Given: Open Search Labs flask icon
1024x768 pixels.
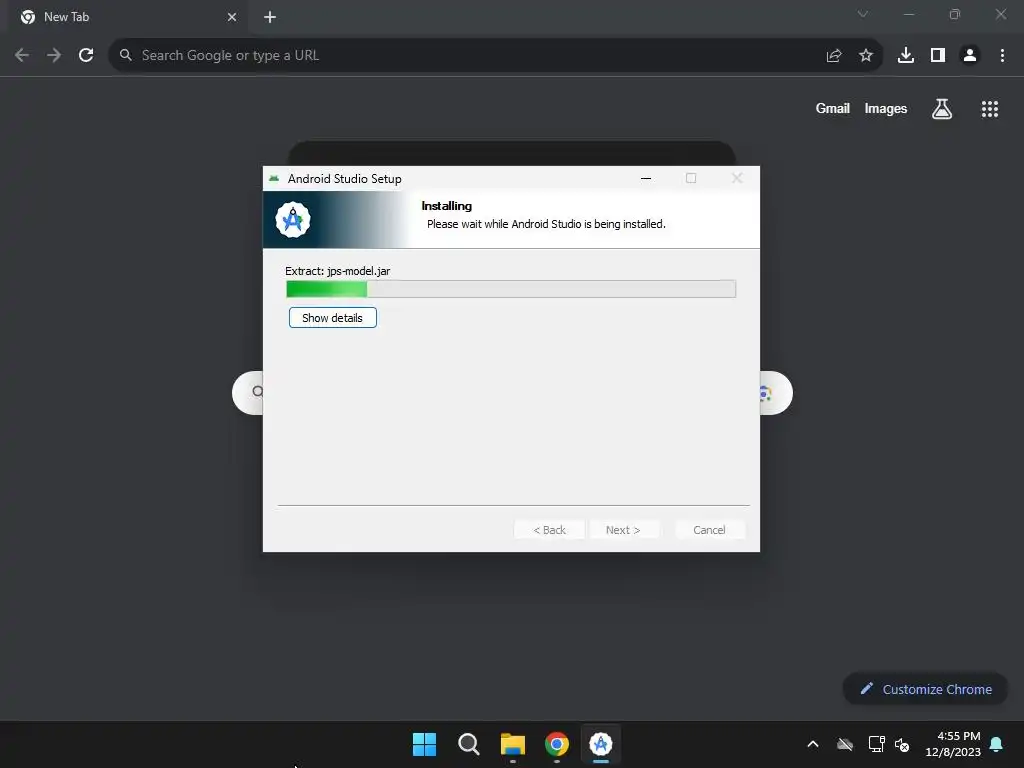Looking at the screenshot, I should (x=942, y=109).
